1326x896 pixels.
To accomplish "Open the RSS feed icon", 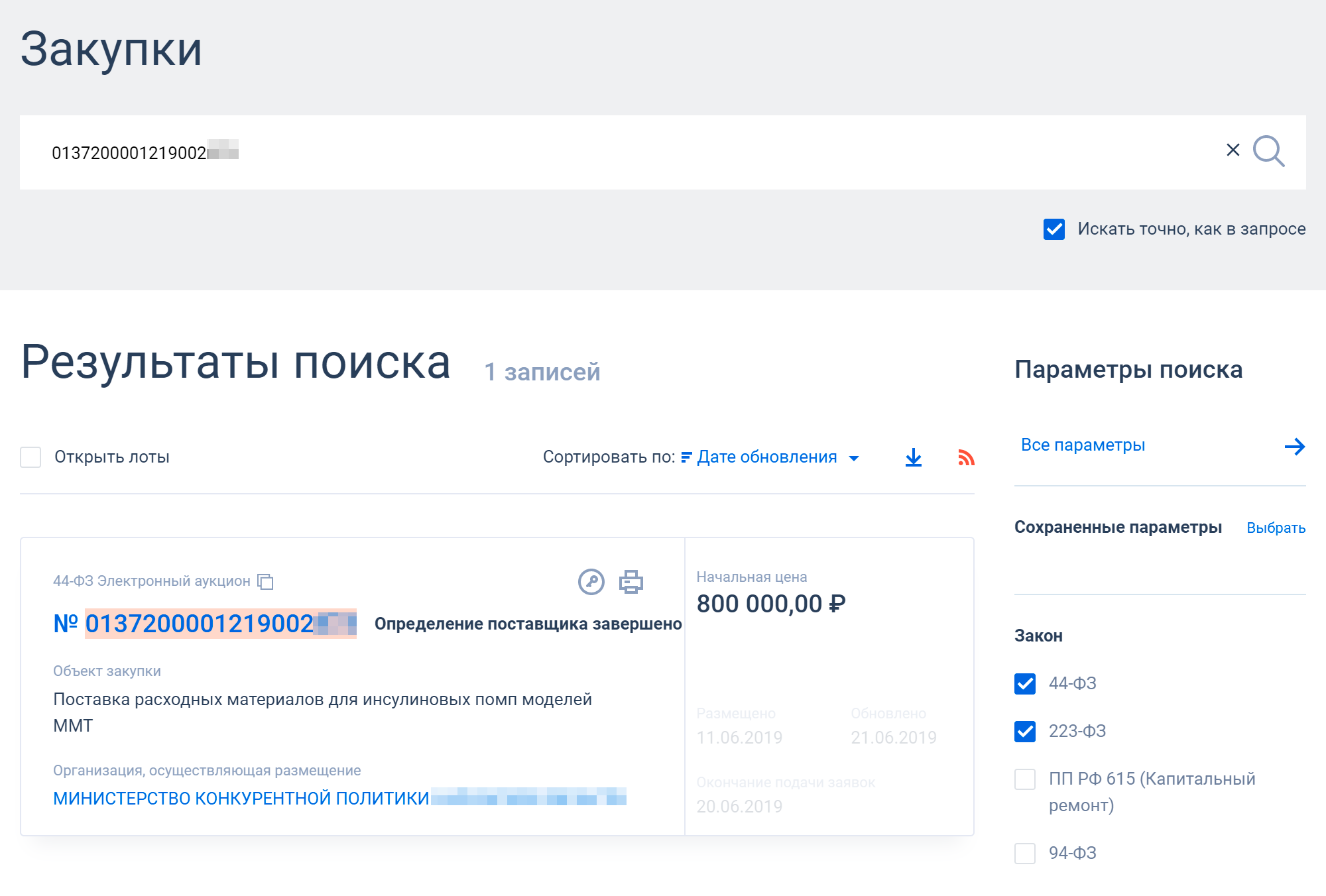I will pyautogui.click(x=966, y=457).
